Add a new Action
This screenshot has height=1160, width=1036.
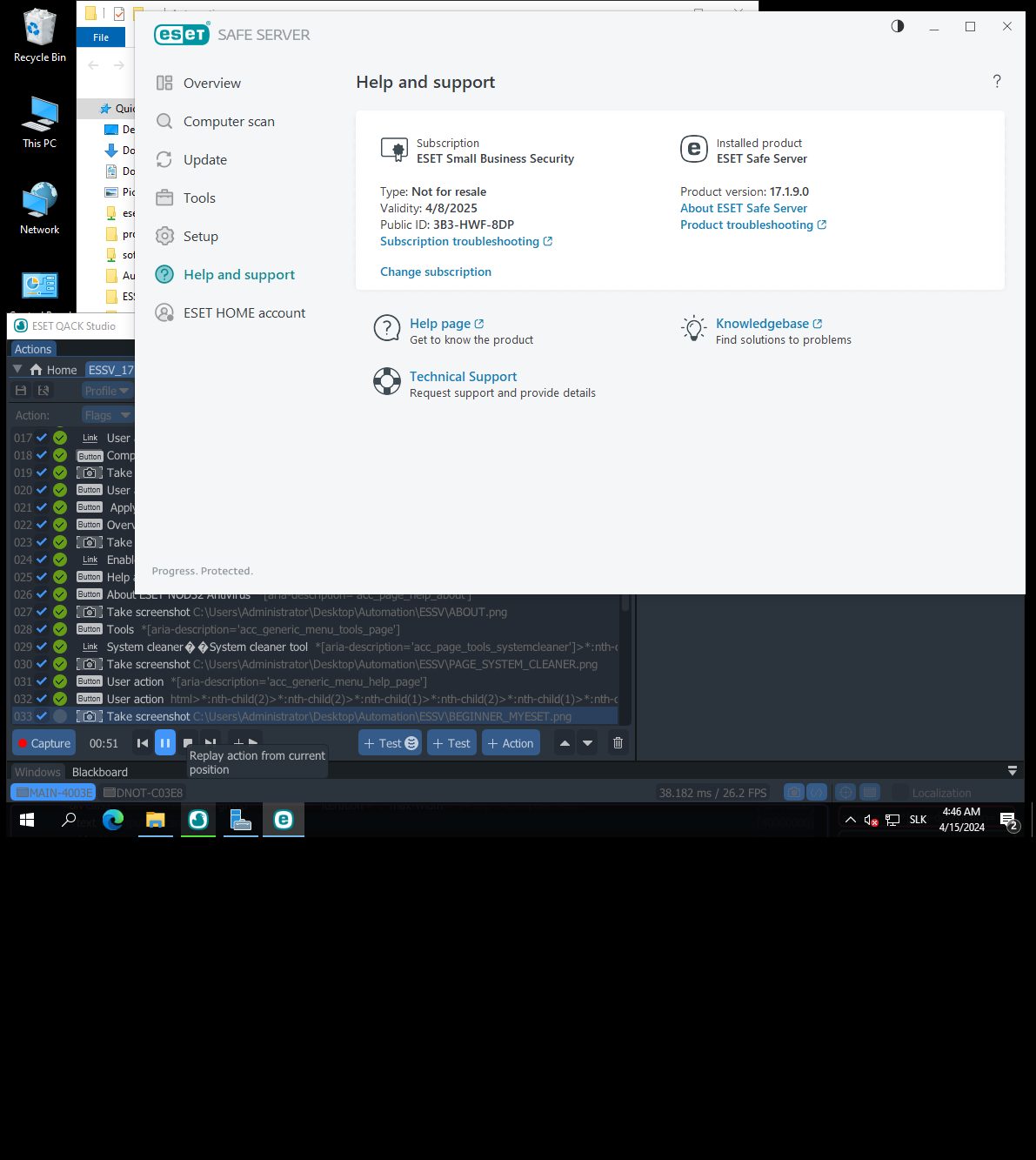click(511, 743)
